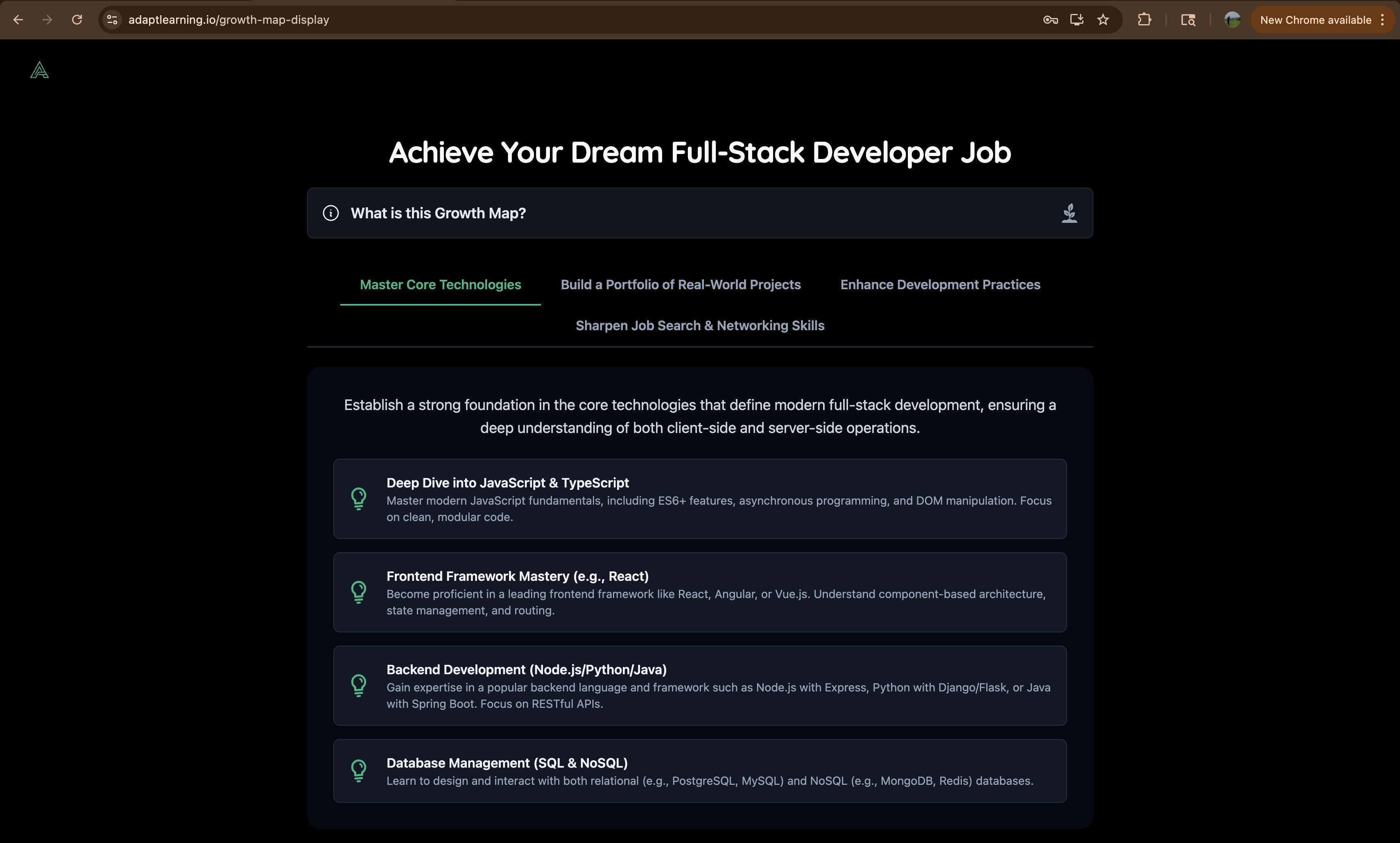Click the New Chrome available button
Screen dimensions: 1400x843
coord(1315,20)
